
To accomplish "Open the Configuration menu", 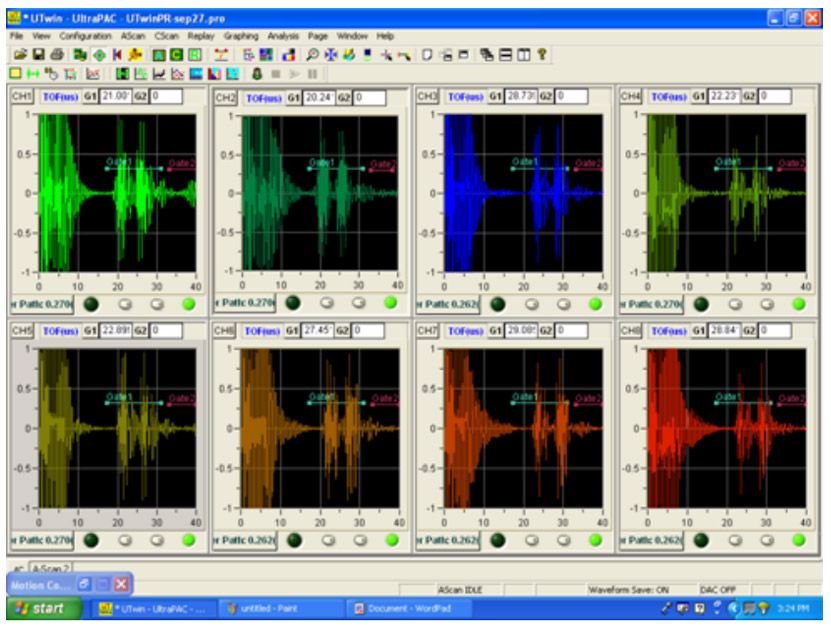I will tap(86, 36).
